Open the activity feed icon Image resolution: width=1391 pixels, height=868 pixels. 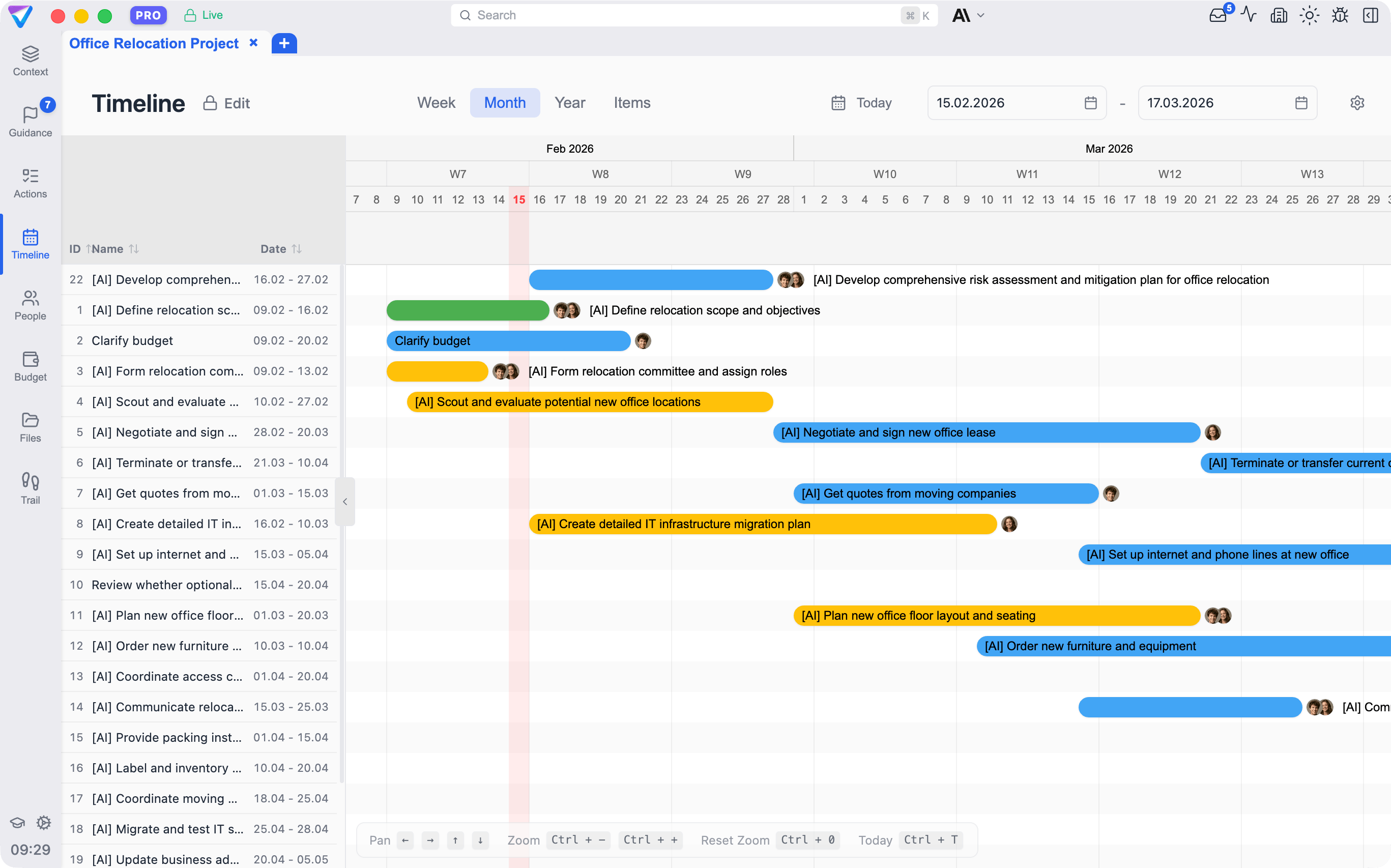[1249, 15]
